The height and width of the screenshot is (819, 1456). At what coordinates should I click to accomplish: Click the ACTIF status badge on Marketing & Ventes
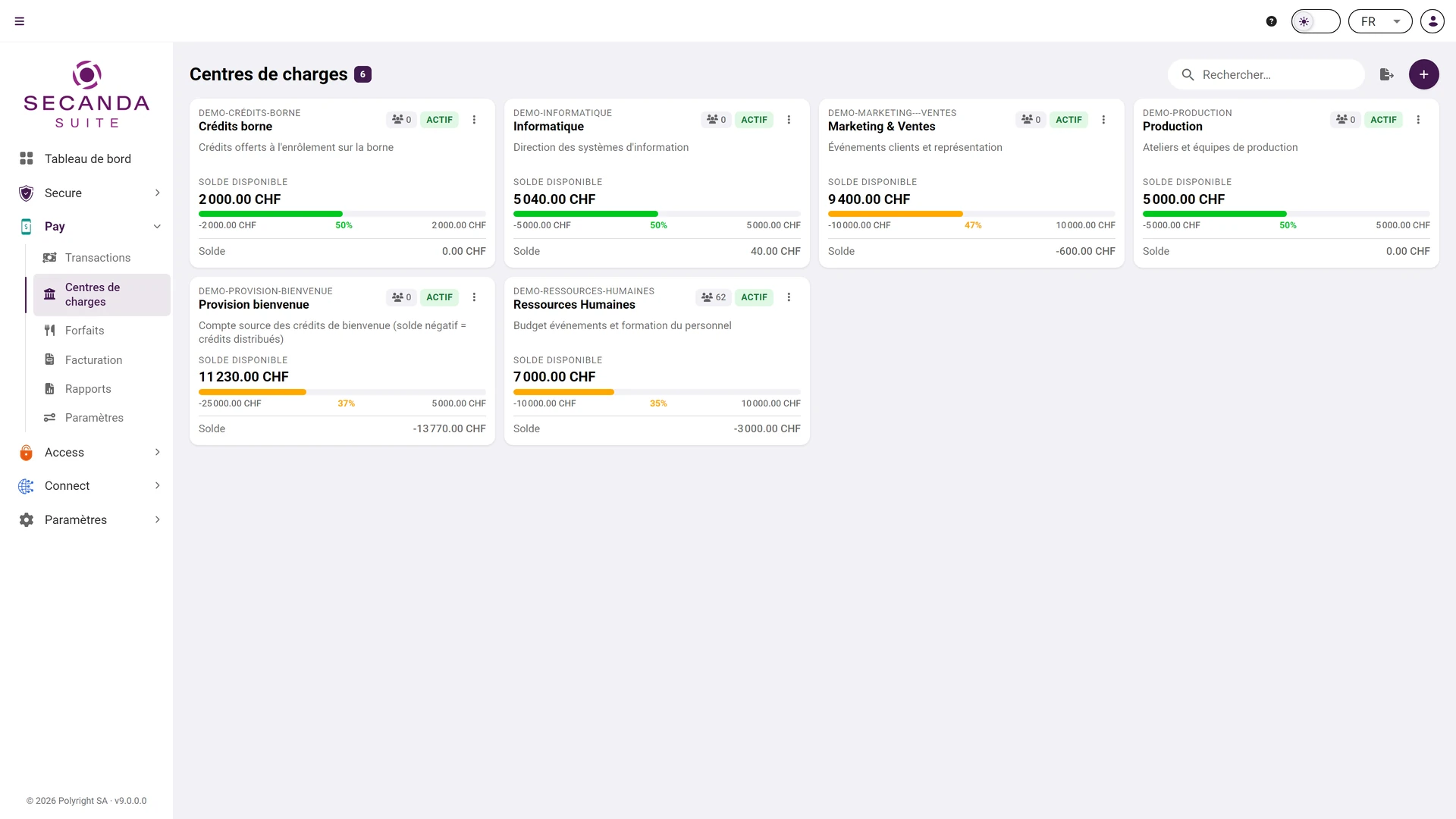[1068, 120]
